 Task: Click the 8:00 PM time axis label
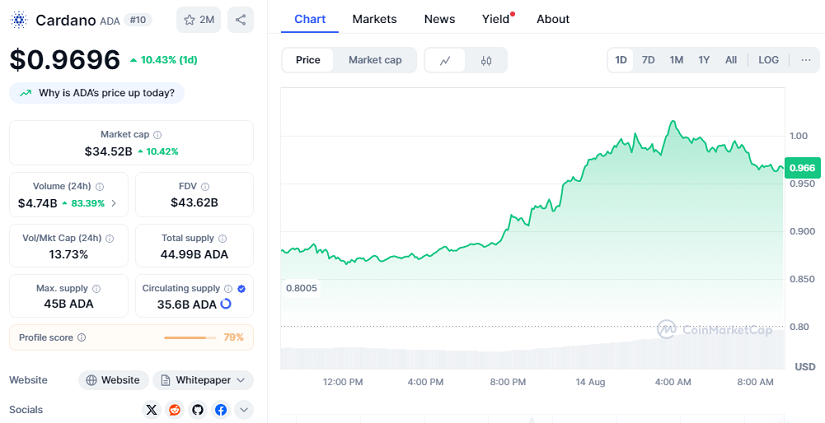click(x=508, y=382)
